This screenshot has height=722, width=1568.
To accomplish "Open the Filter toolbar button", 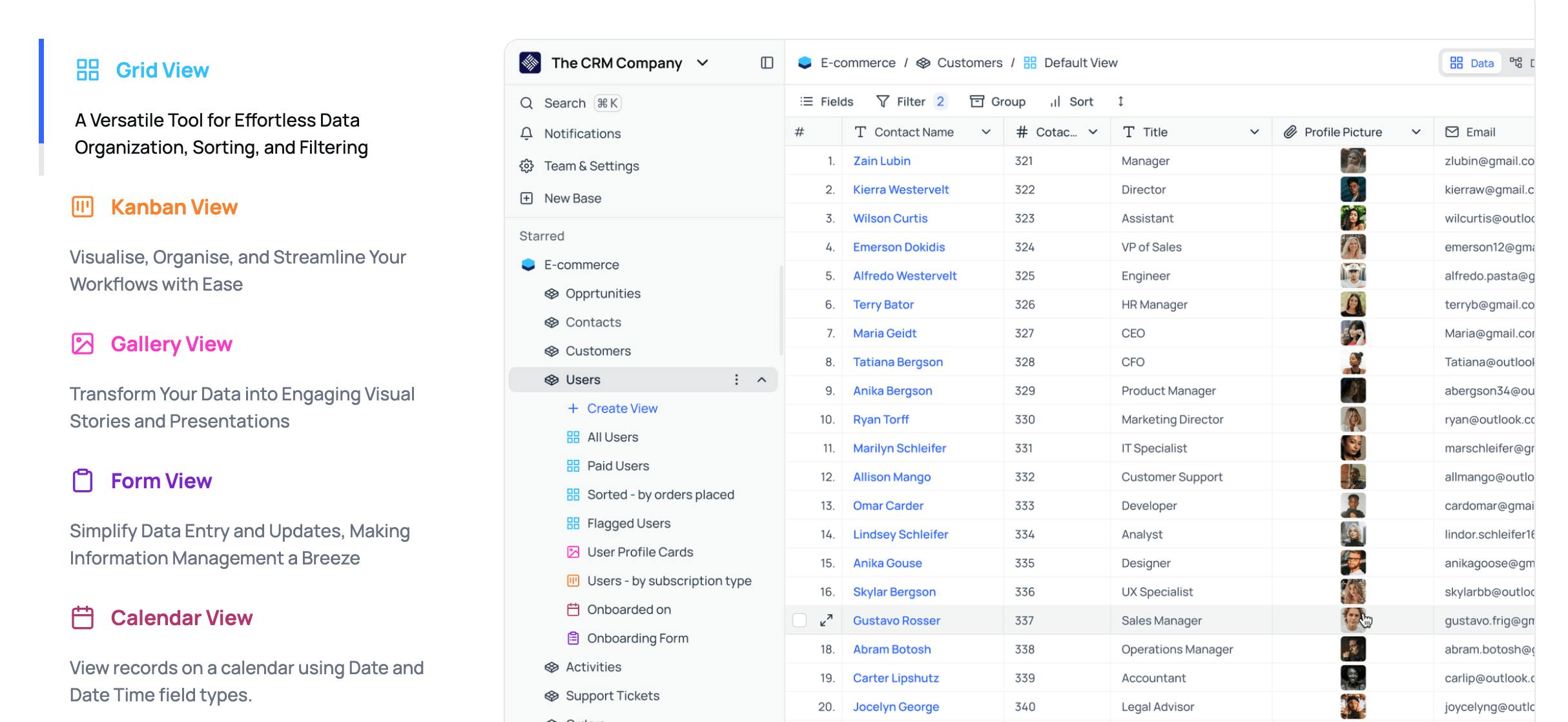I will click(911, 101).
